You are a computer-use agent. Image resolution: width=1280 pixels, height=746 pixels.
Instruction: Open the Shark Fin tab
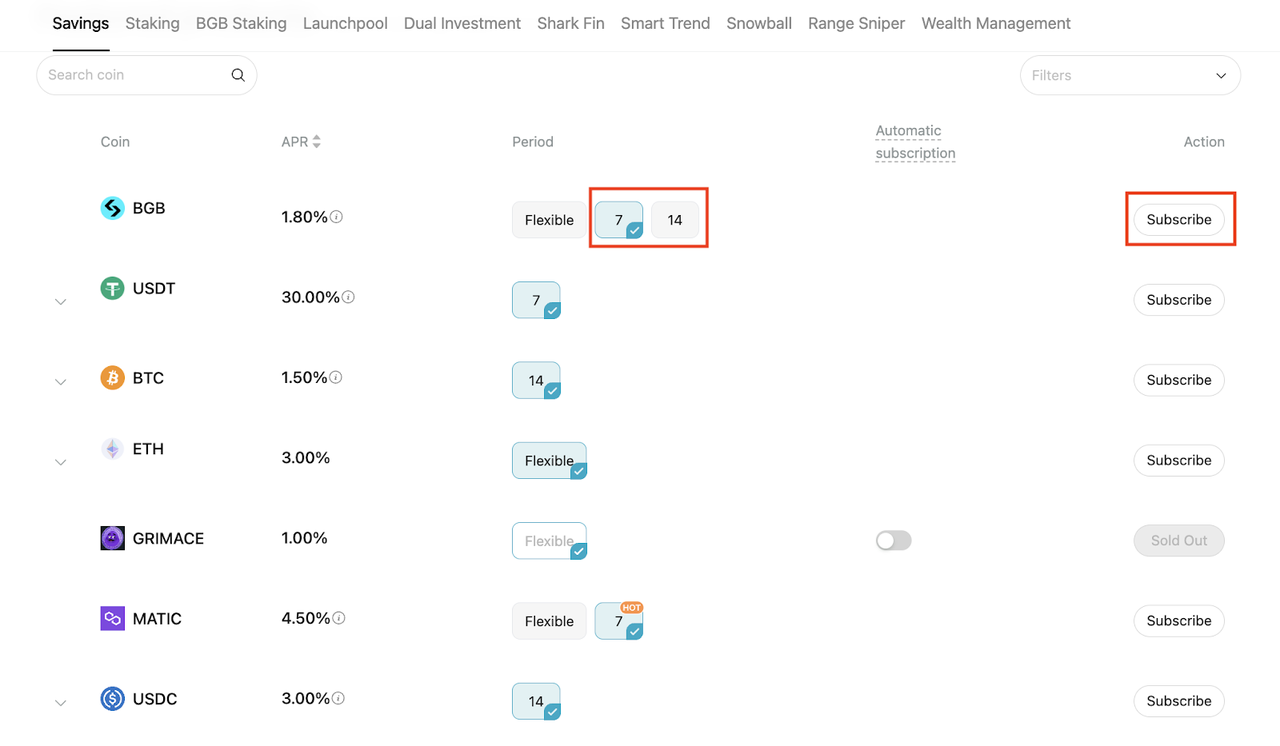(570, 23)
